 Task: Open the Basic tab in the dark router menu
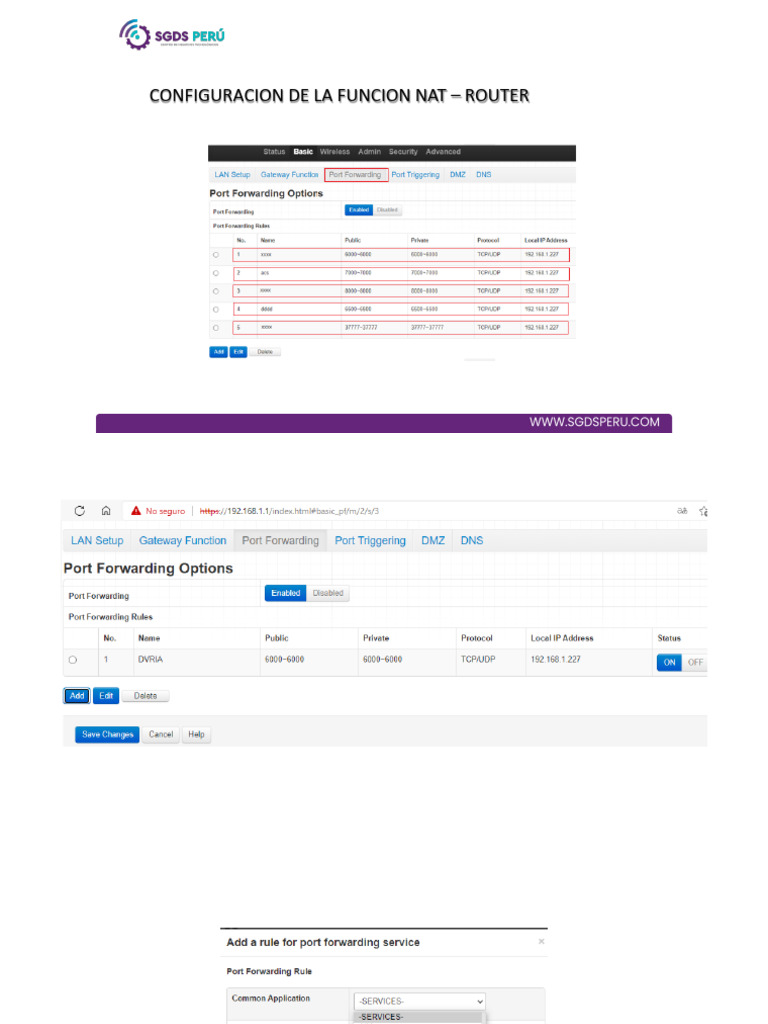click(x=303, y=152)
